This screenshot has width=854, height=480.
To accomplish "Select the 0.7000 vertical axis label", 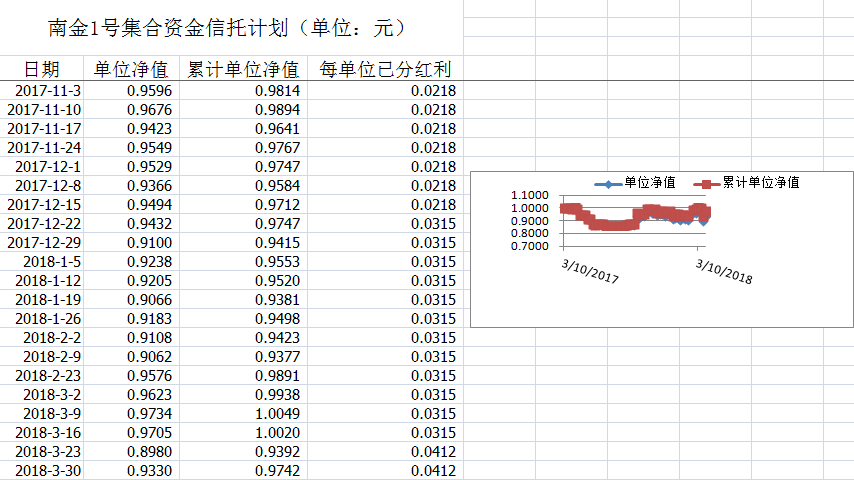I will 530,246.
